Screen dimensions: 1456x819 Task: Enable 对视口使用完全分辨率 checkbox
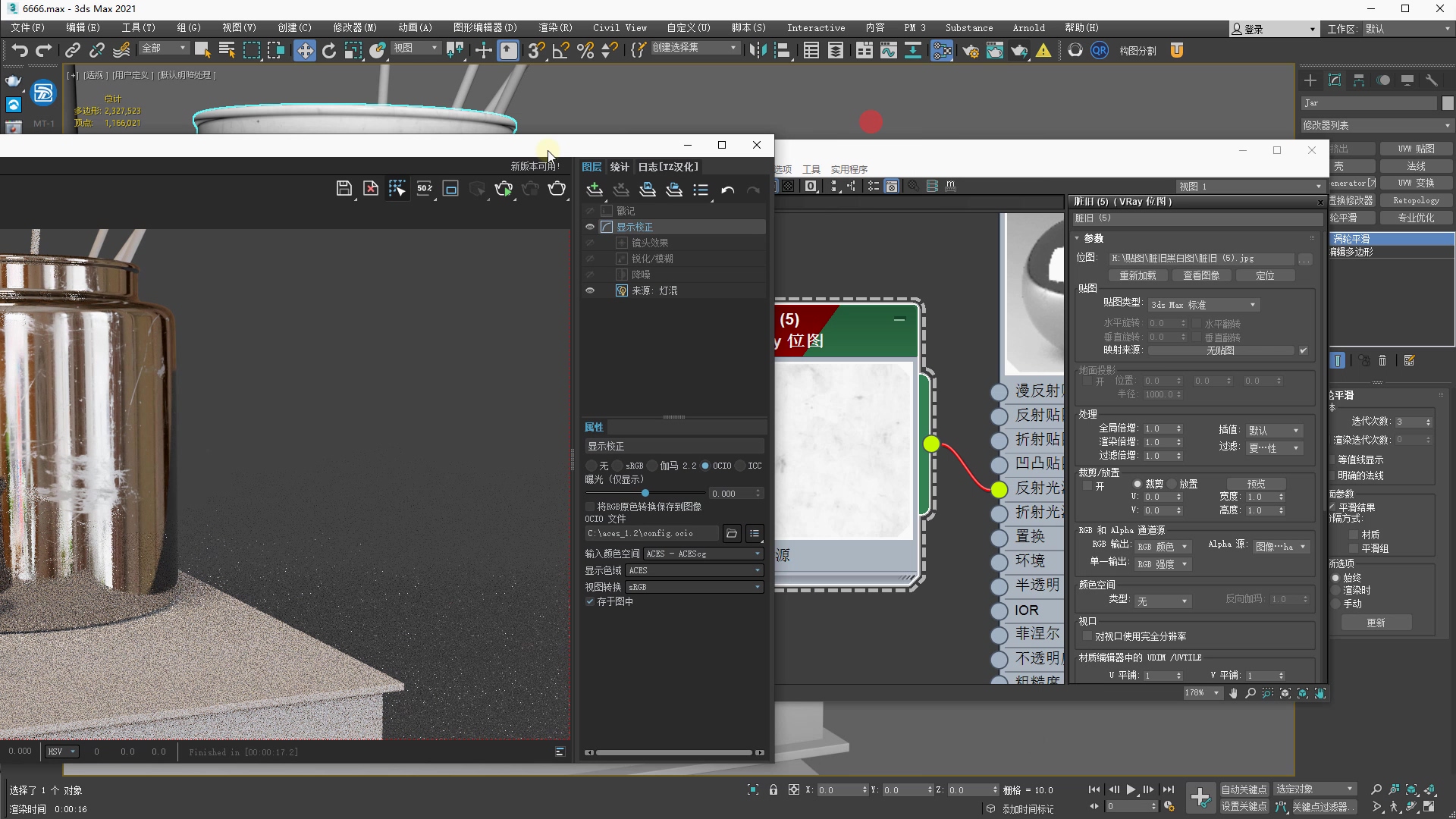[x=1087, y=636]
